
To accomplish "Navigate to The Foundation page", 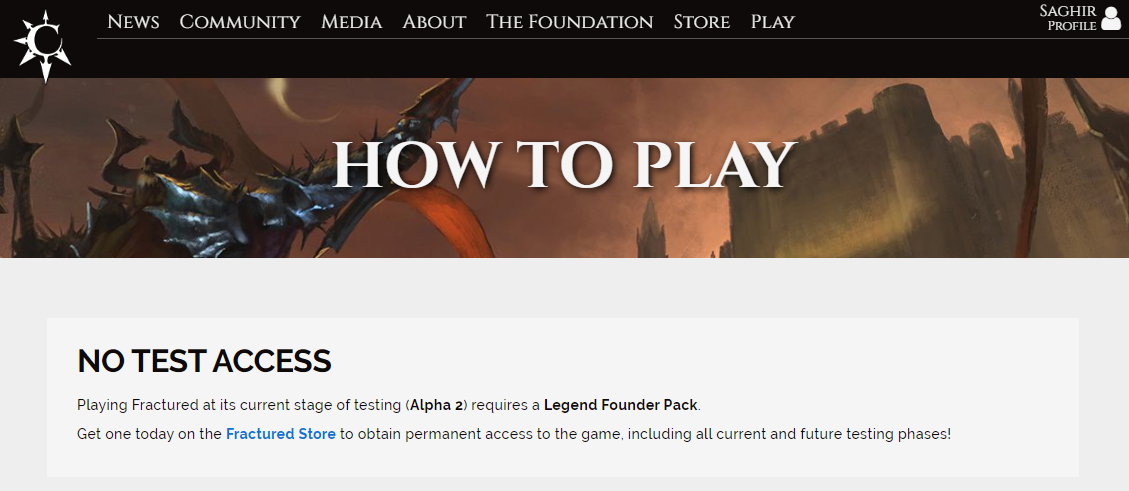I will (570, 22).
